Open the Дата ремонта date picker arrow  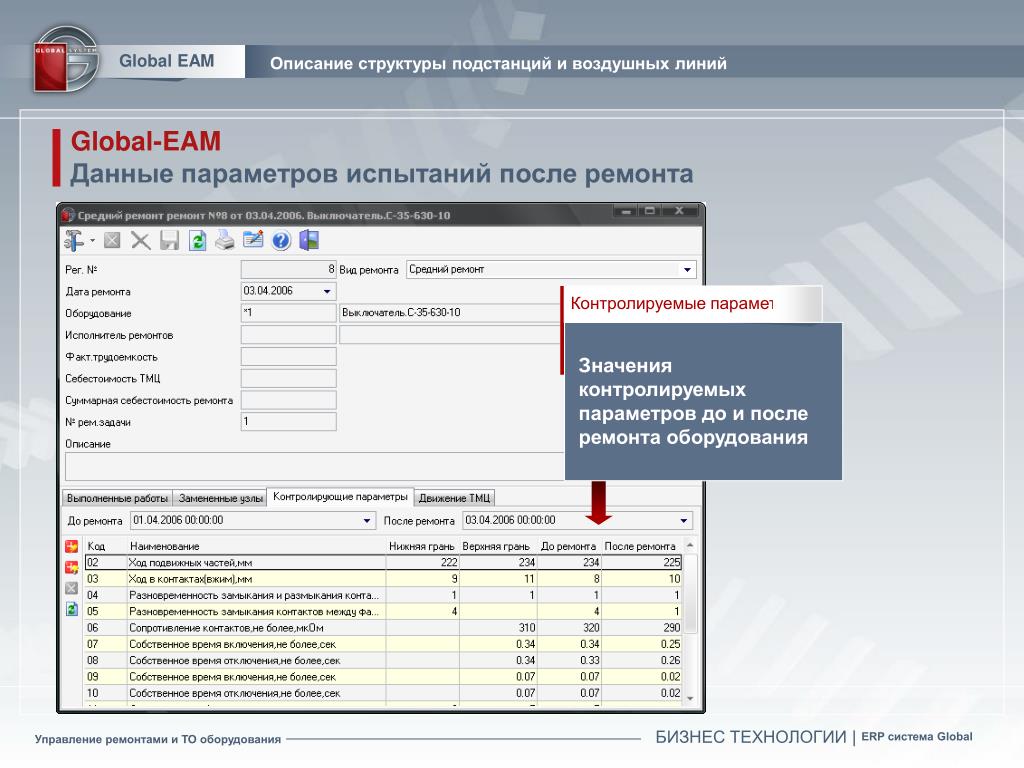coord(327,291)
